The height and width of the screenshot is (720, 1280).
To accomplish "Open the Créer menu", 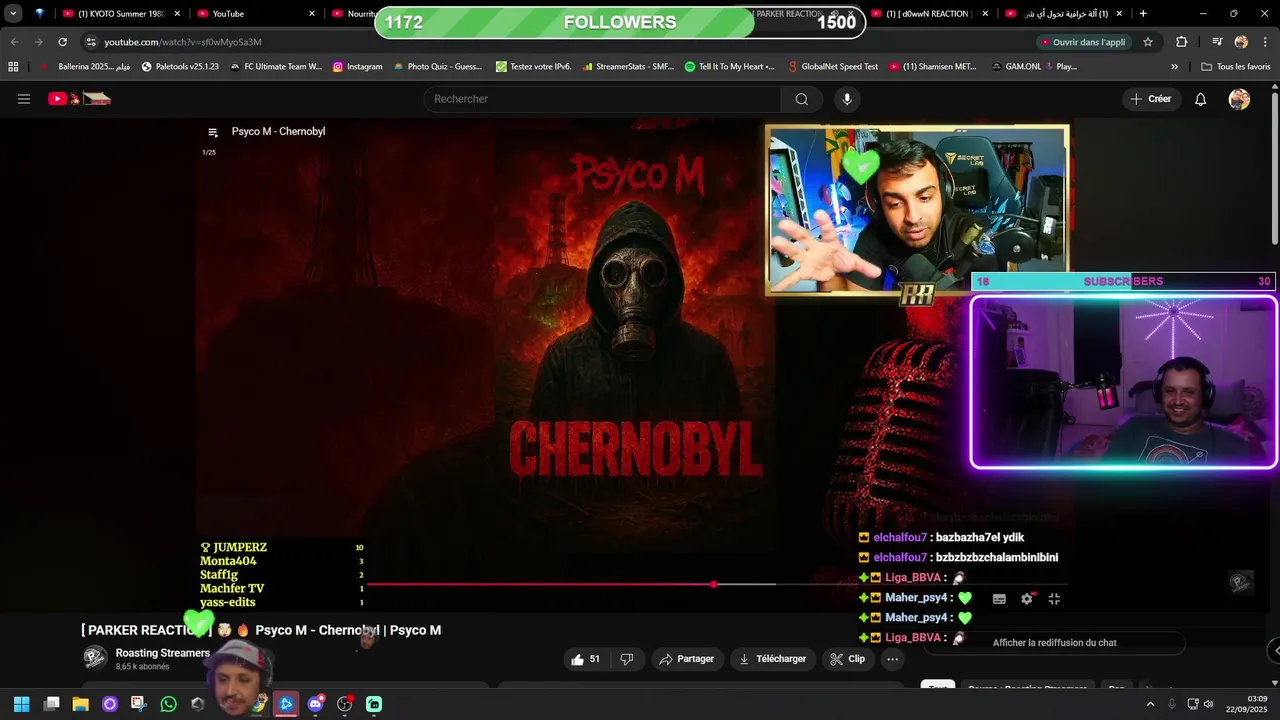I will click(x=1151, y=99).
